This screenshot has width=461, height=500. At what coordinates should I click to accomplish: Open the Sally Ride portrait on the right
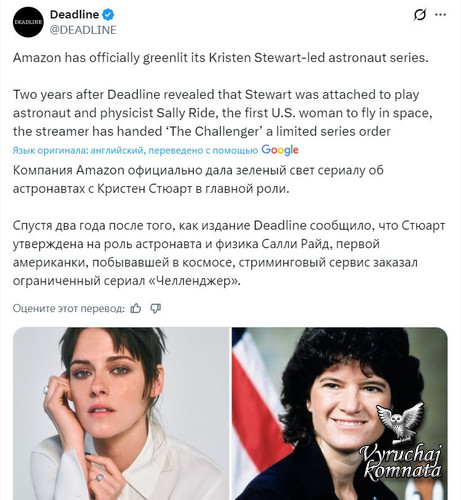click(340, 414)
